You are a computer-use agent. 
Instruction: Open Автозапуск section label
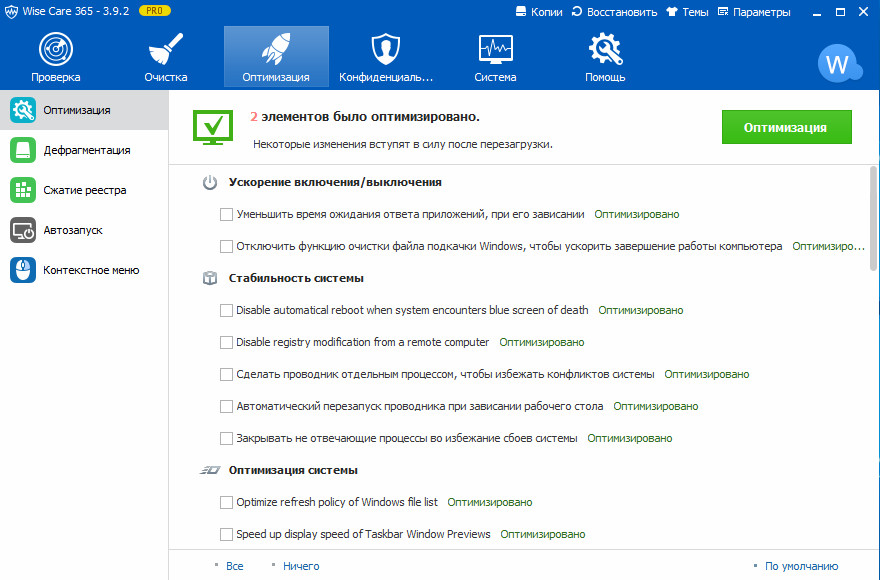73,230
